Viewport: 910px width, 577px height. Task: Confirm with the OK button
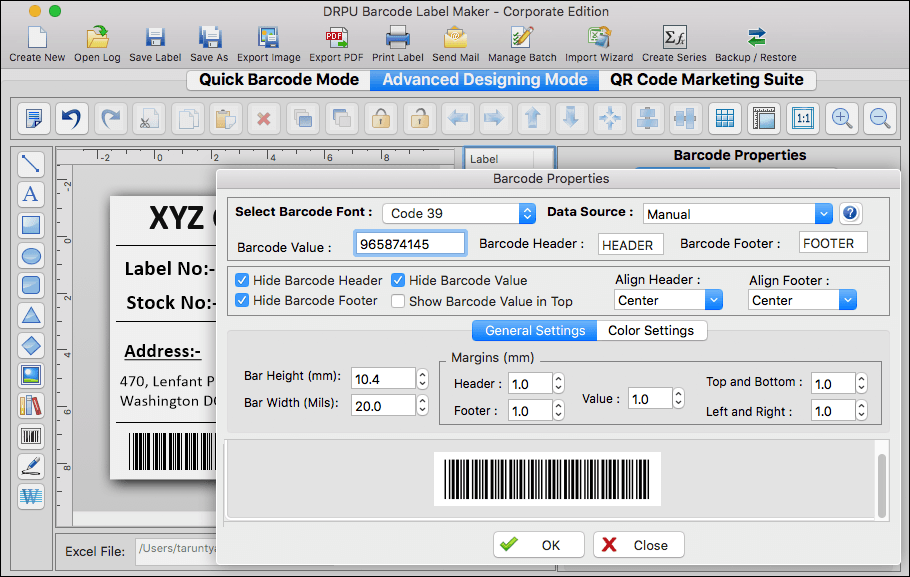[539, 544]
